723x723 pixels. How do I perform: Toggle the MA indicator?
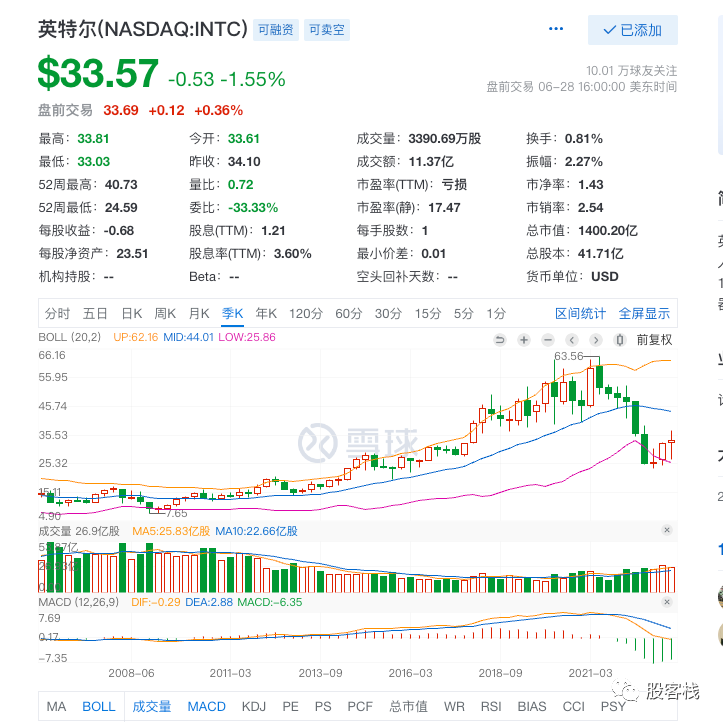pos(56,706)
